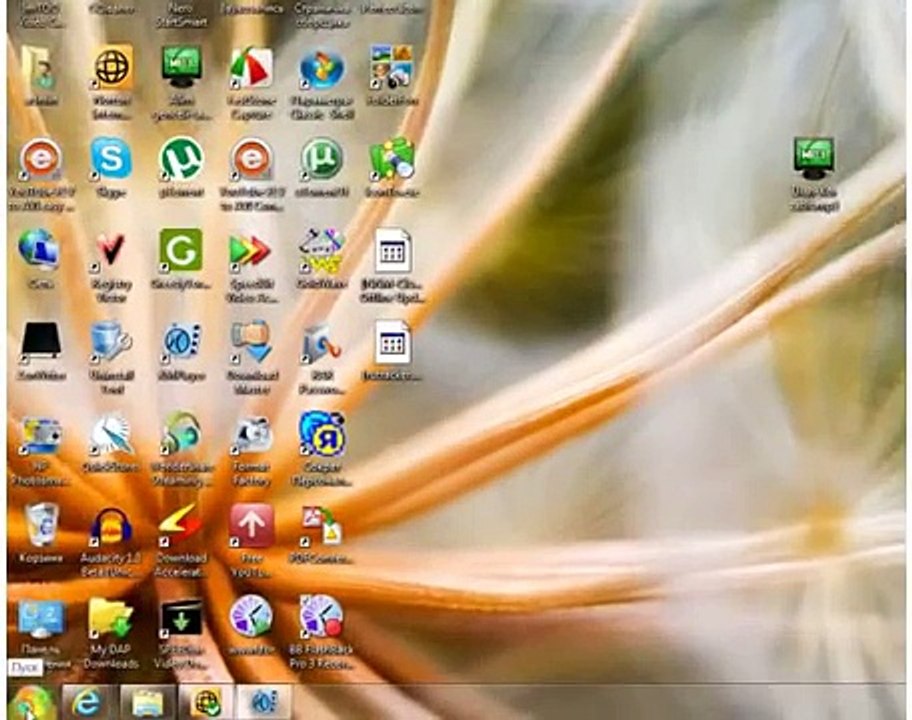The height and width of the screenshot is (720, 912).
Task: Launch BB FlashBack Pro 3 Recorder with red dot
Action: [x=321, y=616]
